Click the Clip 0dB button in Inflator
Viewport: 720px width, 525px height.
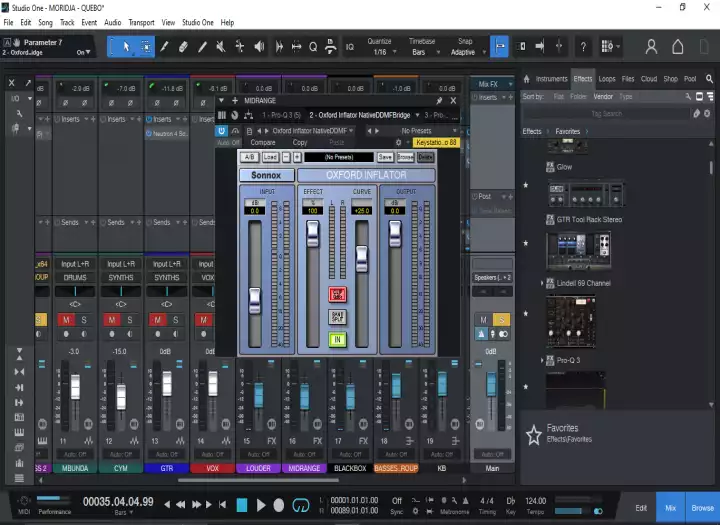[338, 294]
